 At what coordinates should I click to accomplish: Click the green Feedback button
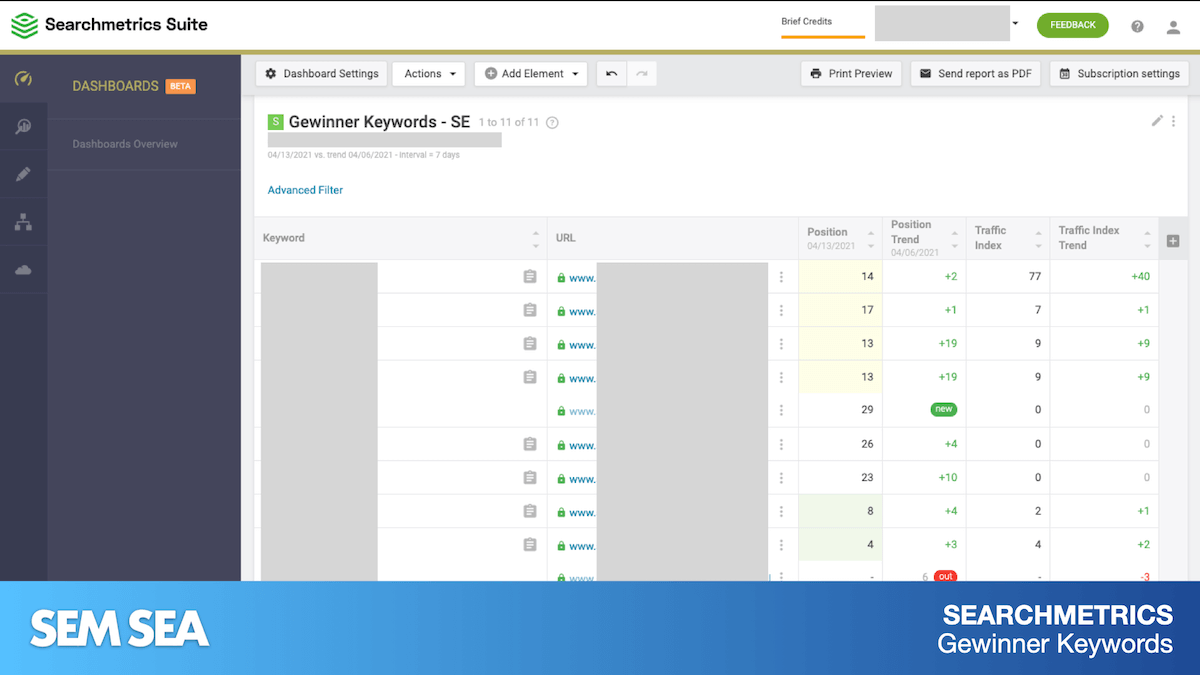[x=1072, y=25]
